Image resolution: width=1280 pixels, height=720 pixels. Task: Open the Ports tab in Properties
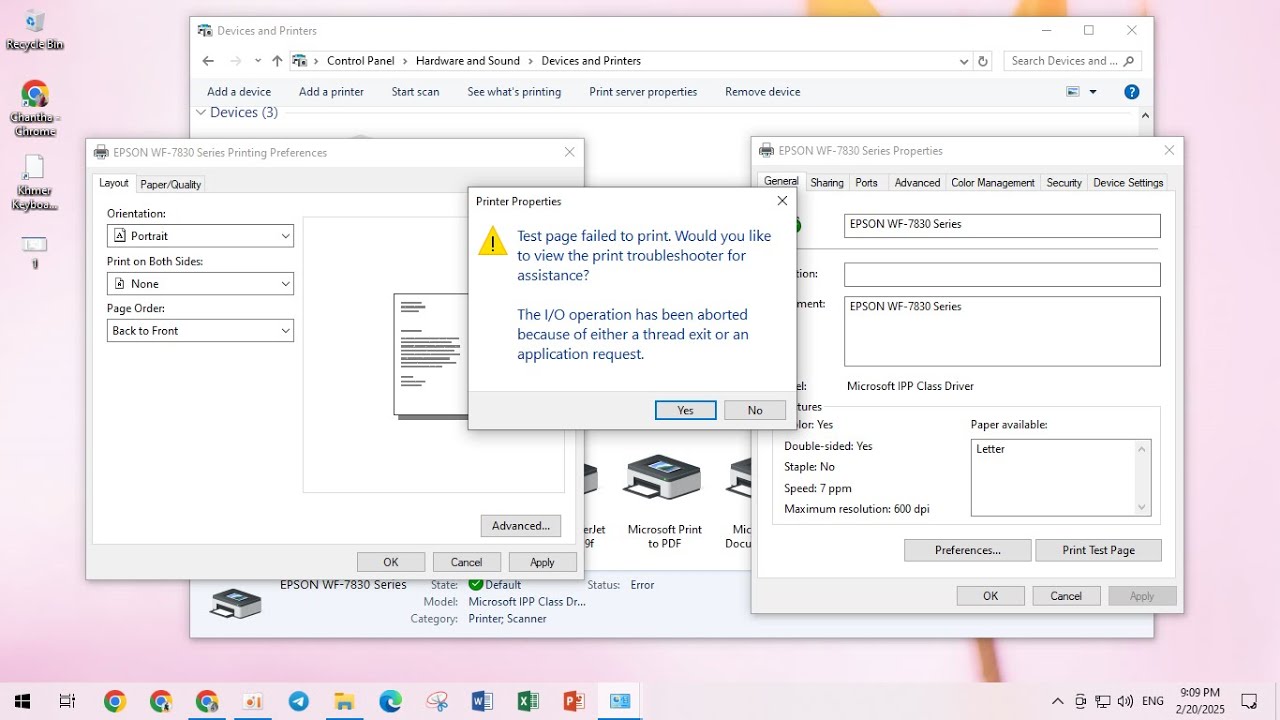867,183
